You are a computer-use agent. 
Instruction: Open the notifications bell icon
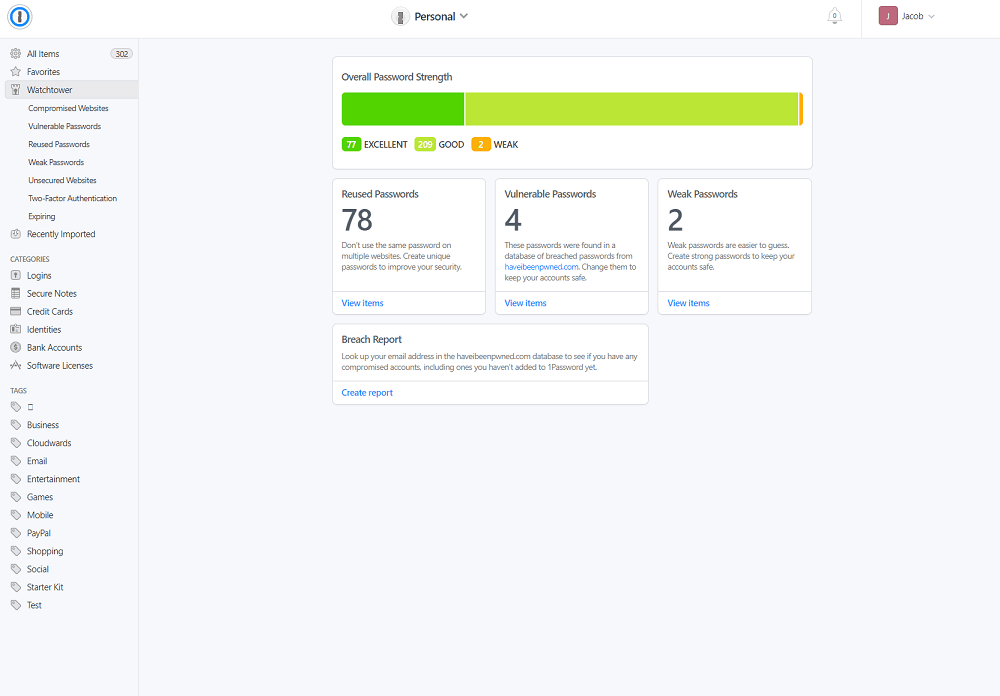834,16
